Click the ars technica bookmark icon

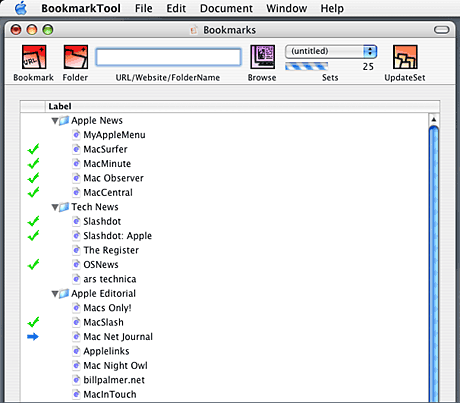(76, 279)
